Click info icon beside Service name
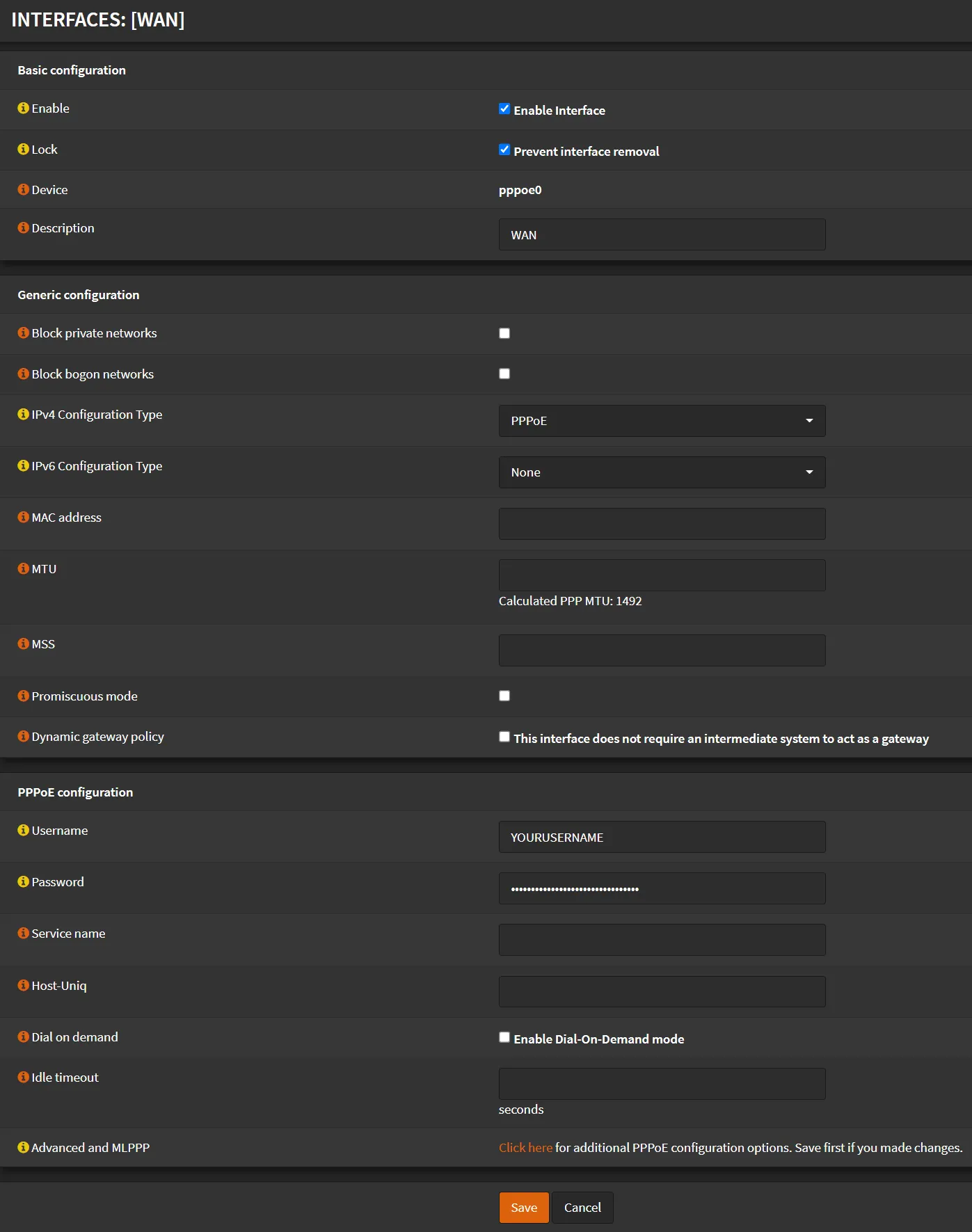The height and width of the screenshot is (1232, 972). (x=23, y=934)
